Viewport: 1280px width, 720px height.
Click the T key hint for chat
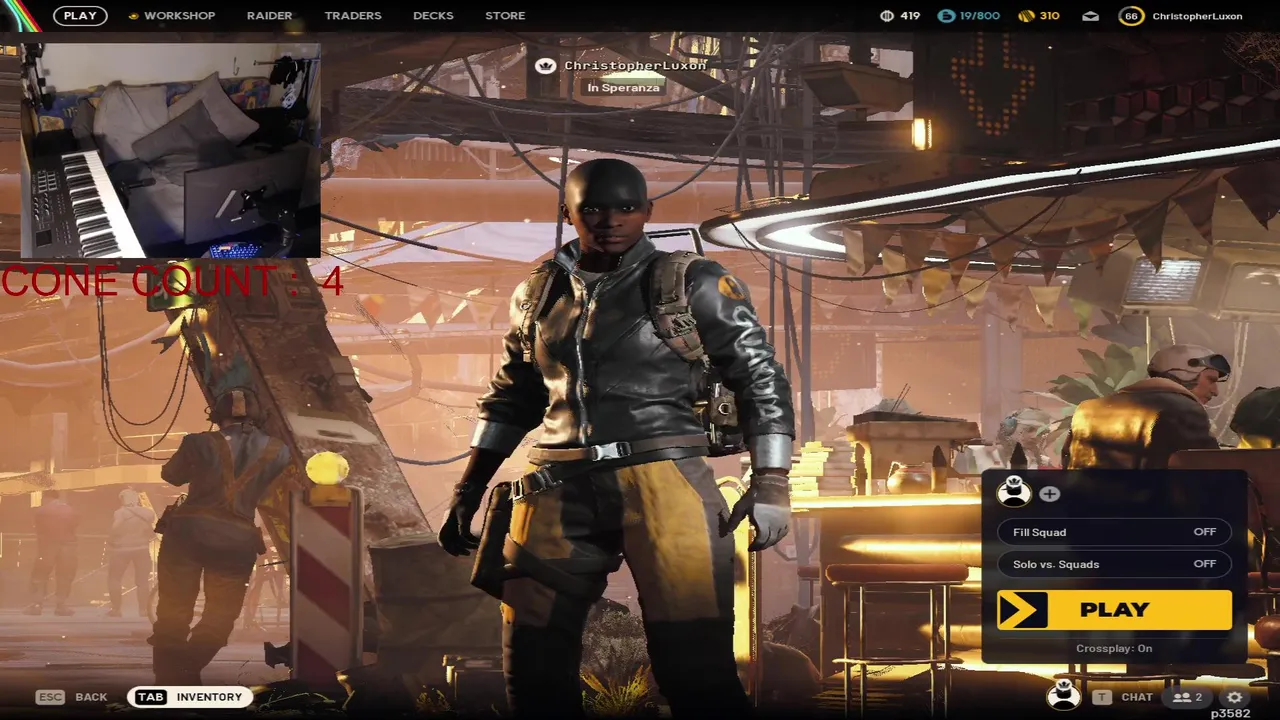pos(1101,697)
